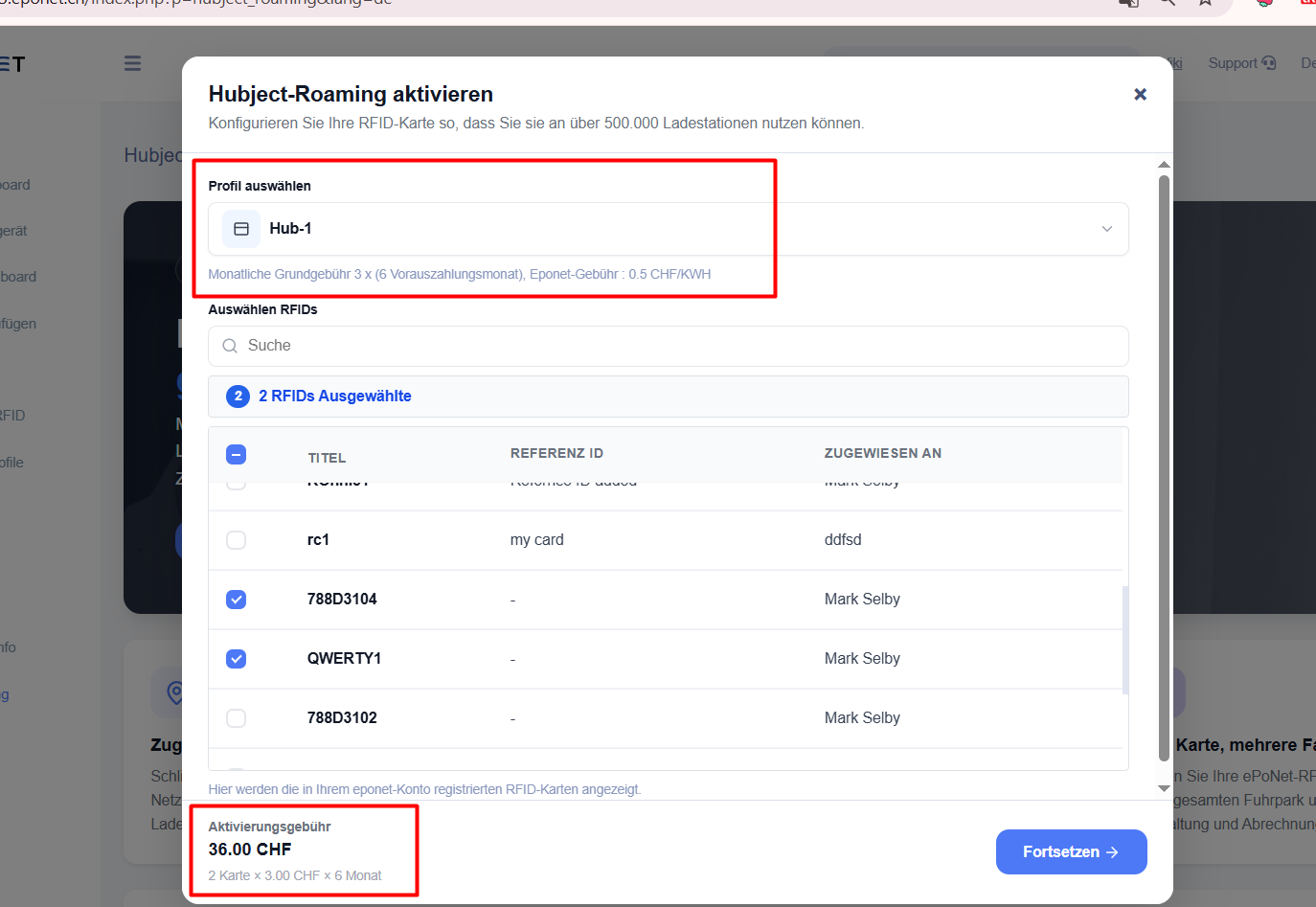Enable the 788D3102 RFID checkbox
This screenshot has width=1316, height=907.
click(237, 718)
